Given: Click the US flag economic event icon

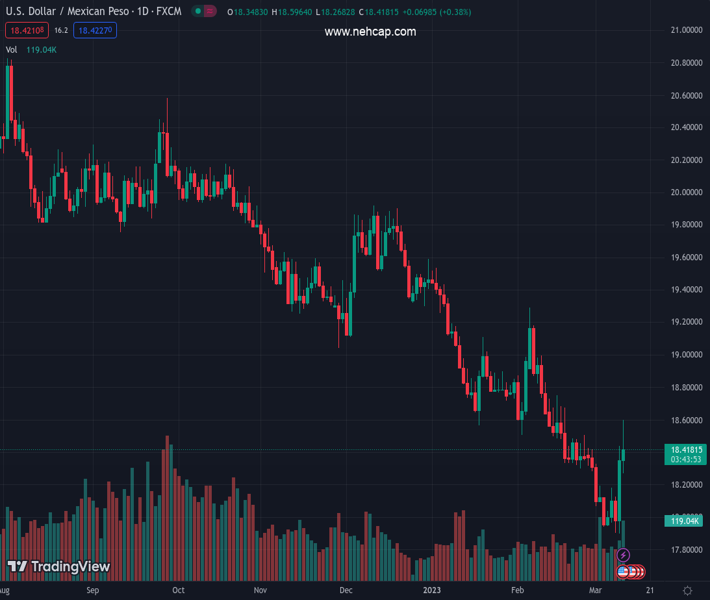Looking at the screenshot, I should 624,572.
